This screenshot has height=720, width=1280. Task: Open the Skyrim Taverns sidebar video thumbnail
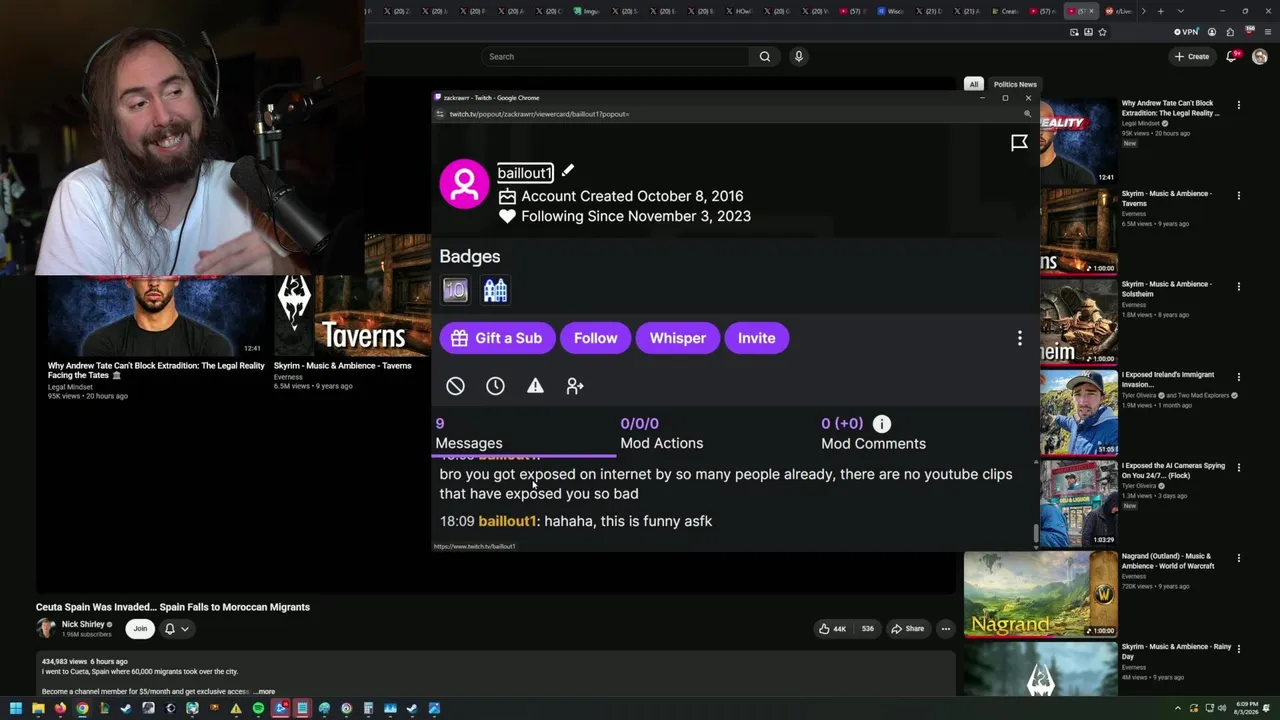(x=1078, y=231)
